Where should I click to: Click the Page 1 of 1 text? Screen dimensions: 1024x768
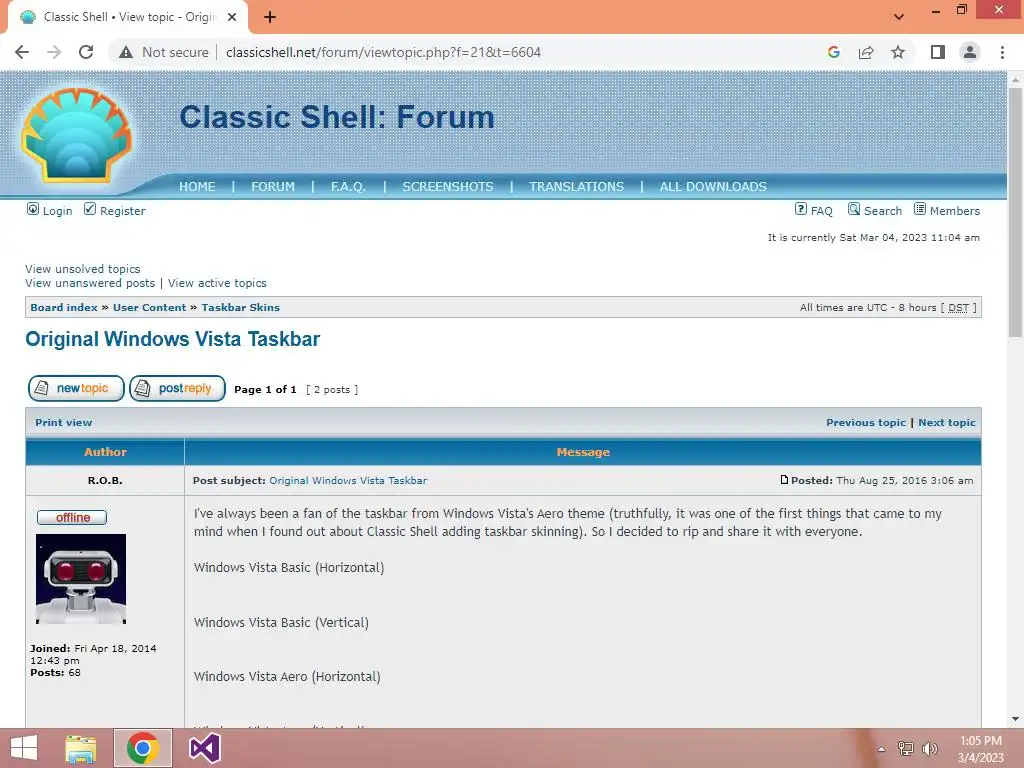pyautogui.click(x=265, y=390)
